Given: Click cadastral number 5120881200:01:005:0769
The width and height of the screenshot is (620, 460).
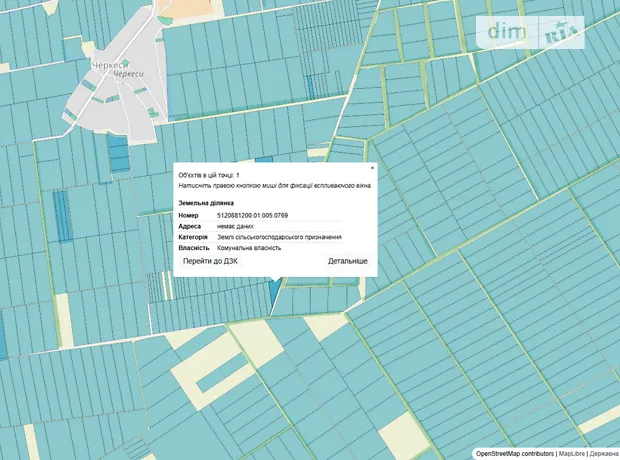Looking at the screenshot, I should [x=252, y=215].
